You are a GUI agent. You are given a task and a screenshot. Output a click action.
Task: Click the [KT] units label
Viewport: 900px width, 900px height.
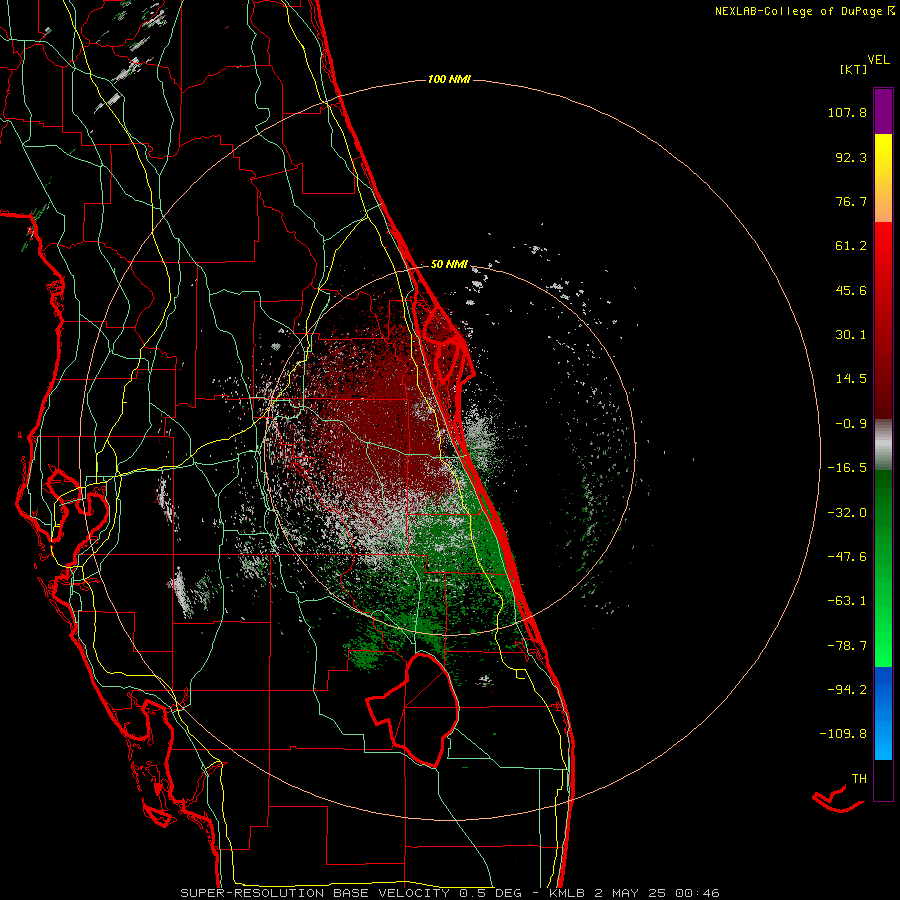click(853, 69)
